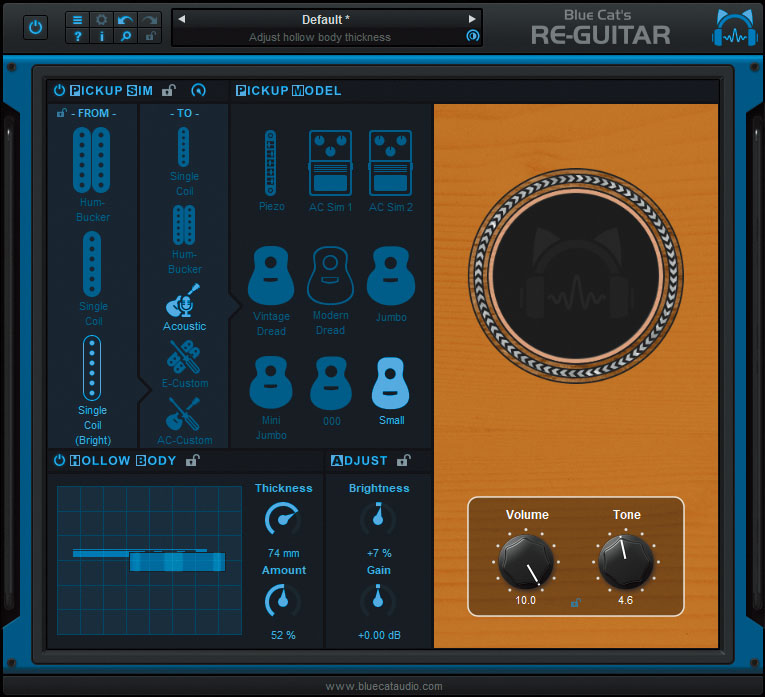Select TO AC-Custom option

[x=184, y=421]
